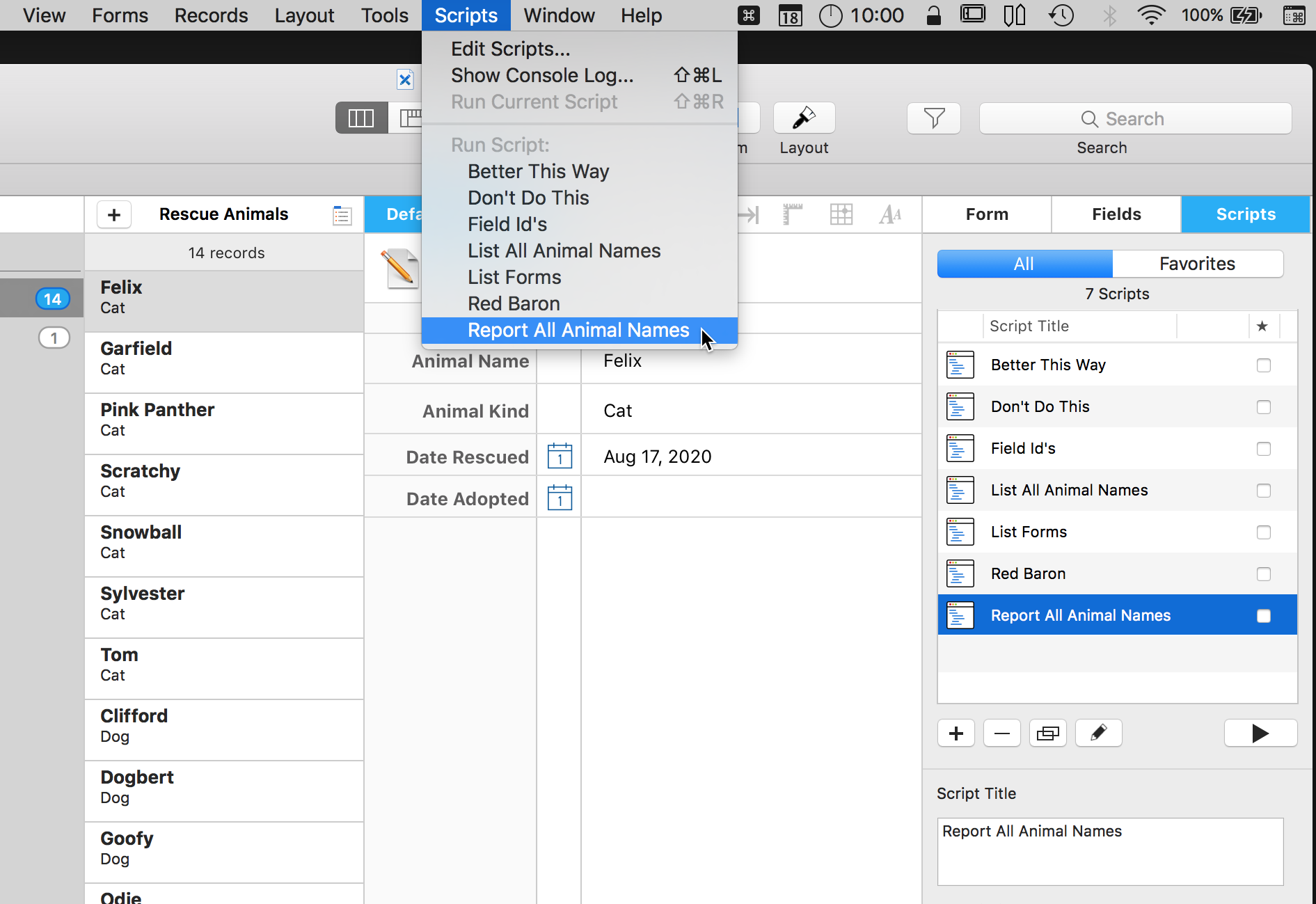Switch to the Fields tab

1116,214
